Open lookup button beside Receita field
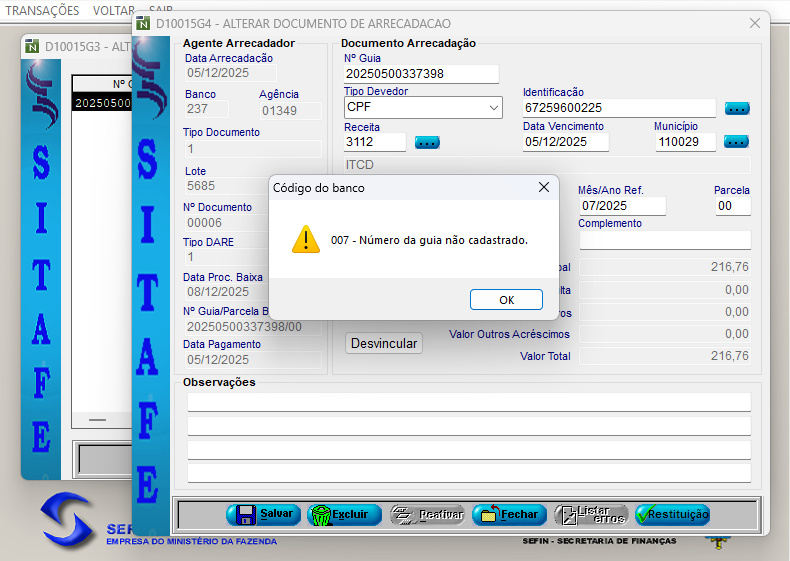Image resolution: width=790 pixels, height=561 pixels. (x=427, y=142)
